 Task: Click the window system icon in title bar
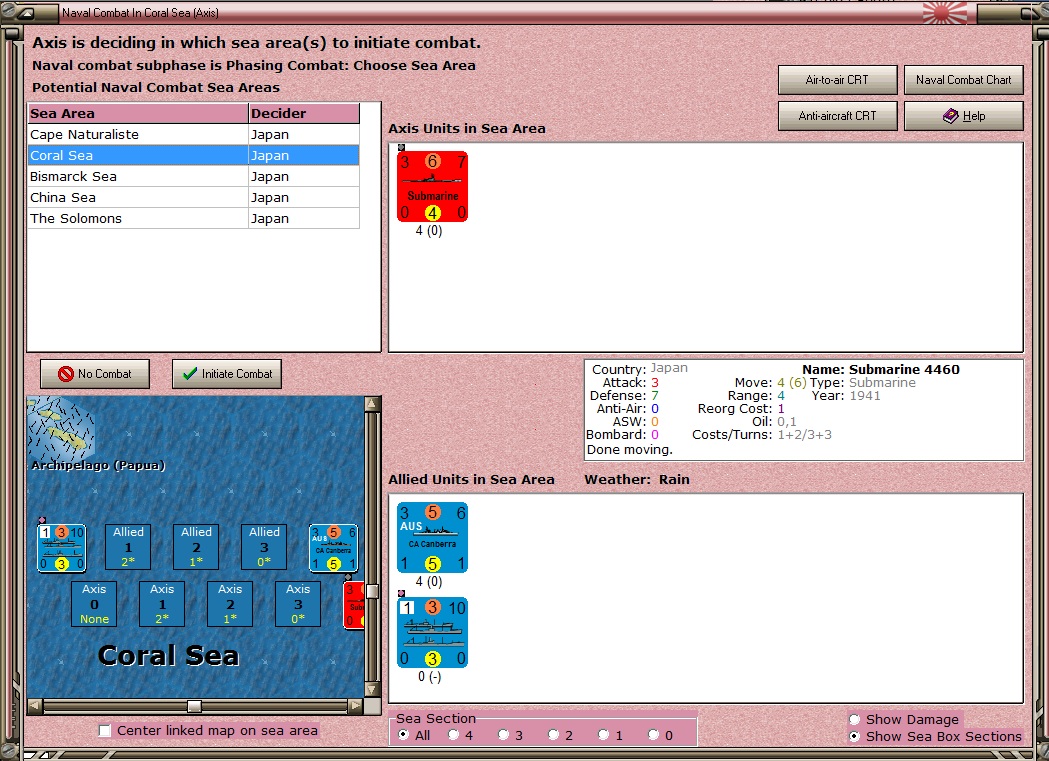click(25, 13)
